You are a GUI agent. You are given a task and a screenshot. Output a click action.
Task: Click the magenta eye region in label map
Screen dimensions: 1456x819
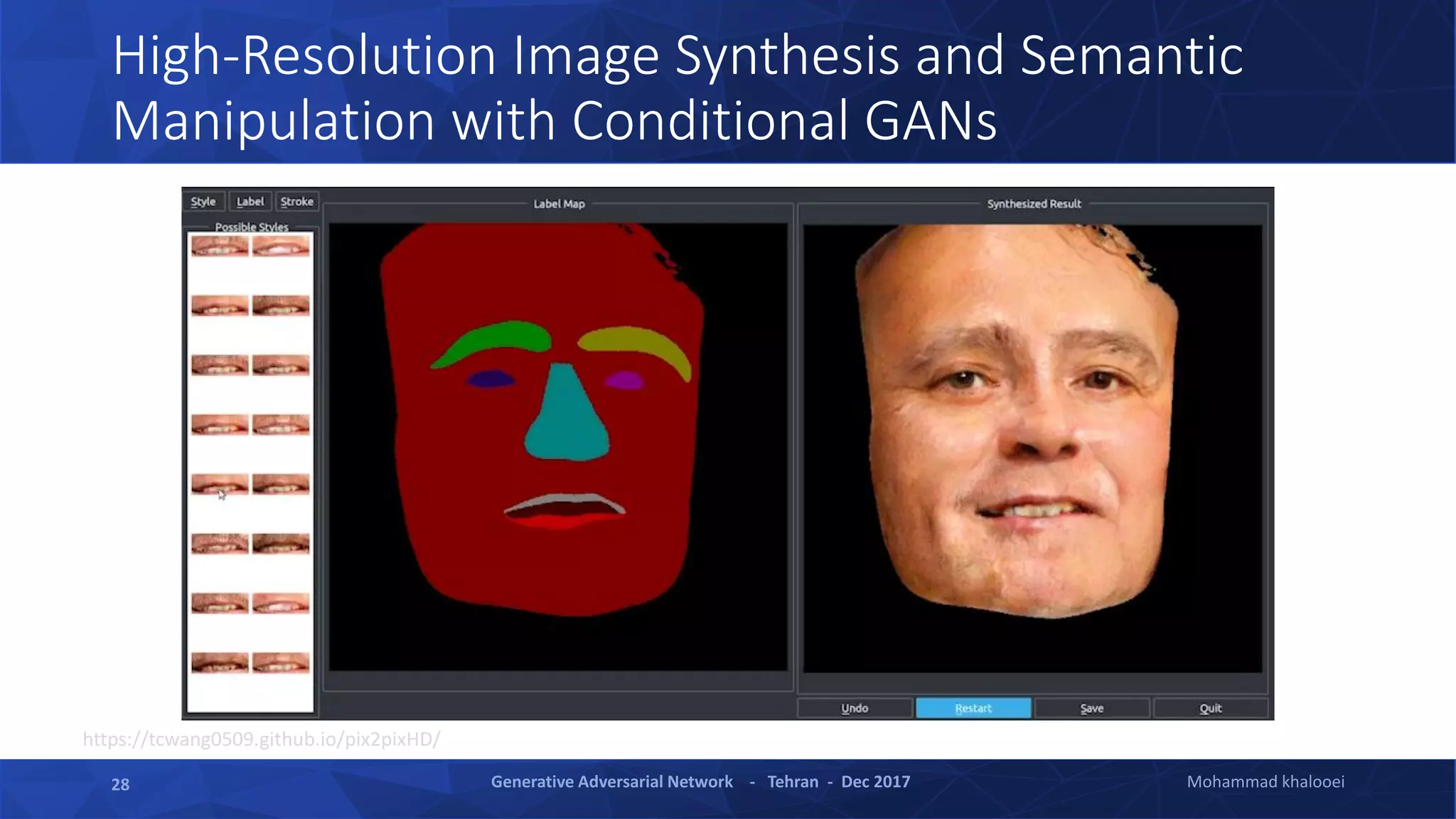pos(625,381)
